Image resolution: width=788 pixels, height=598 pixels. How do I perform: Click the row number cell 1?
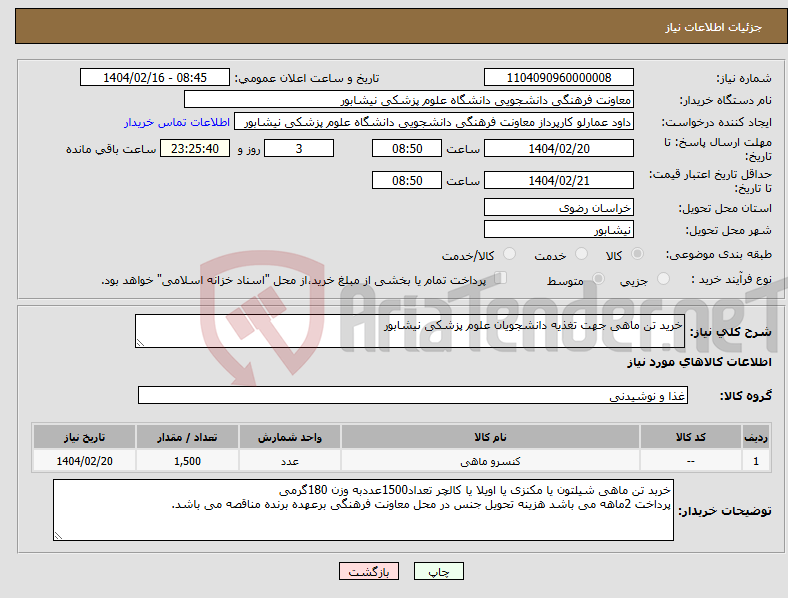click(756, 461)
